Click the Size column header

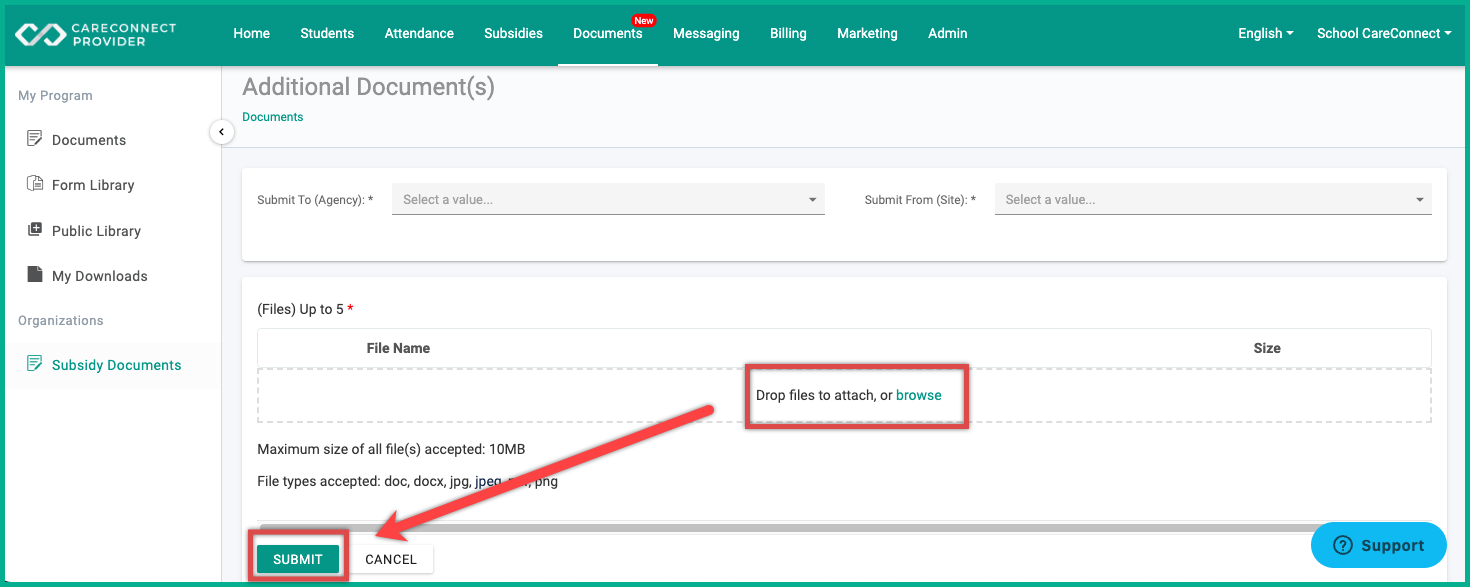[x=1267, y=348]
